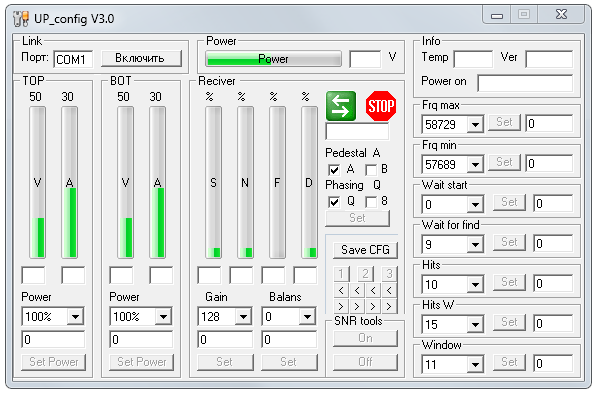The image size is (596, 395).
Task: Expand the Wait for find dropdown
Action: (475, 244)
